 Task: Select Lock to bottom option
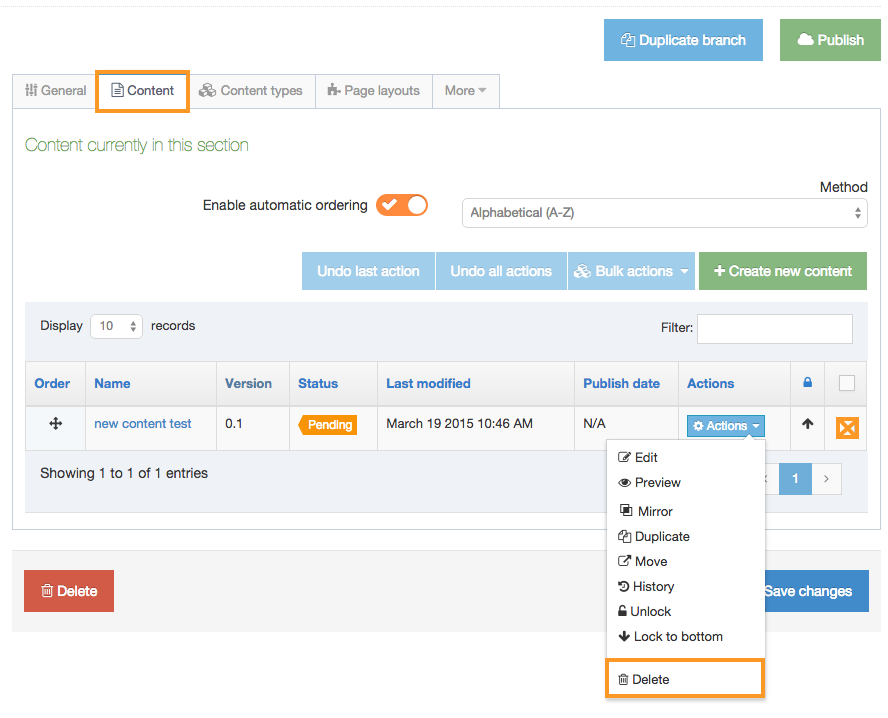point(677,636)
